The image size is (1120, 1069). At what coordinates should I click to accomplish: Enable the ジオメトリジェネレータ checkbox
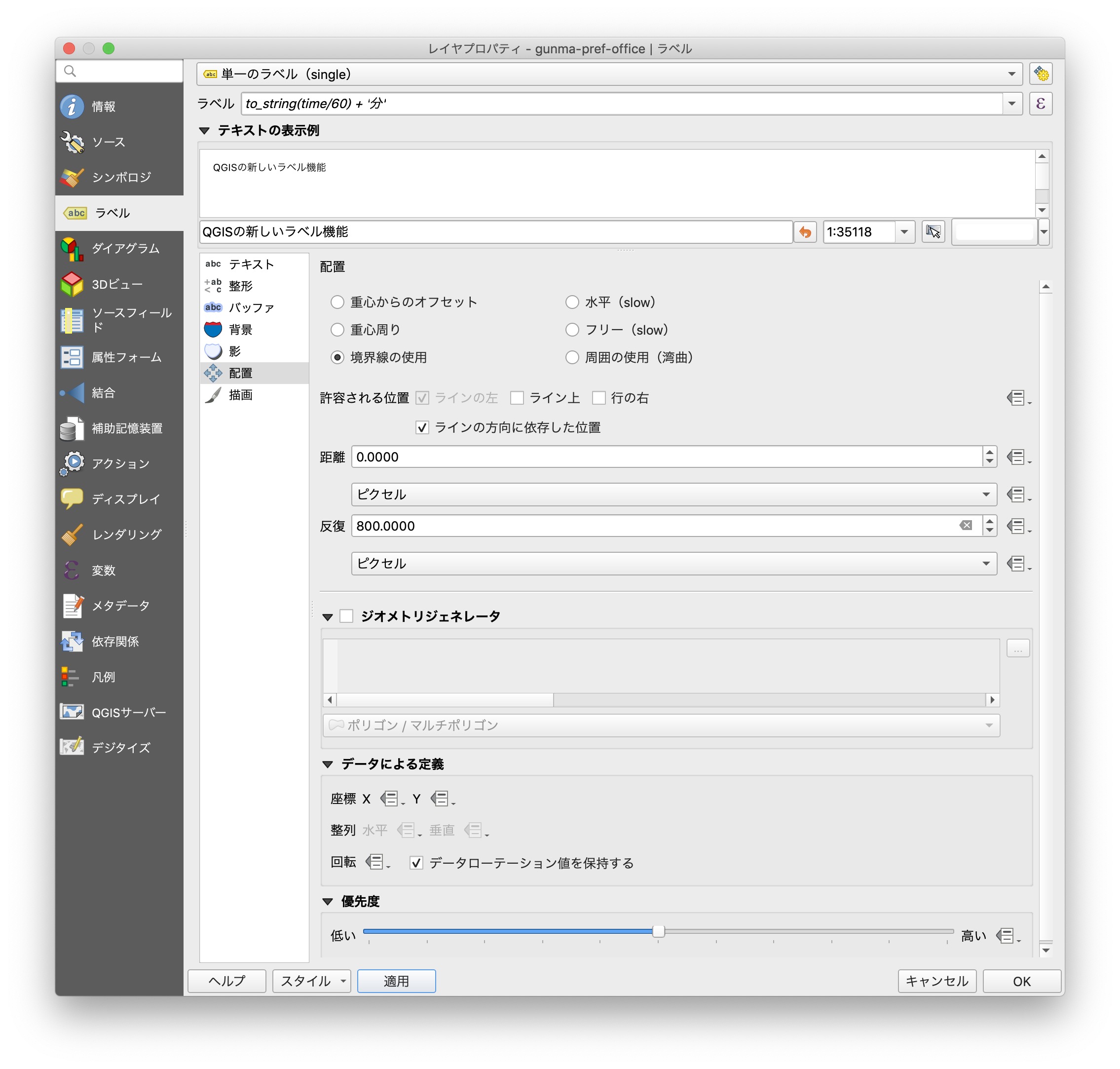click(x=346, y=615)
